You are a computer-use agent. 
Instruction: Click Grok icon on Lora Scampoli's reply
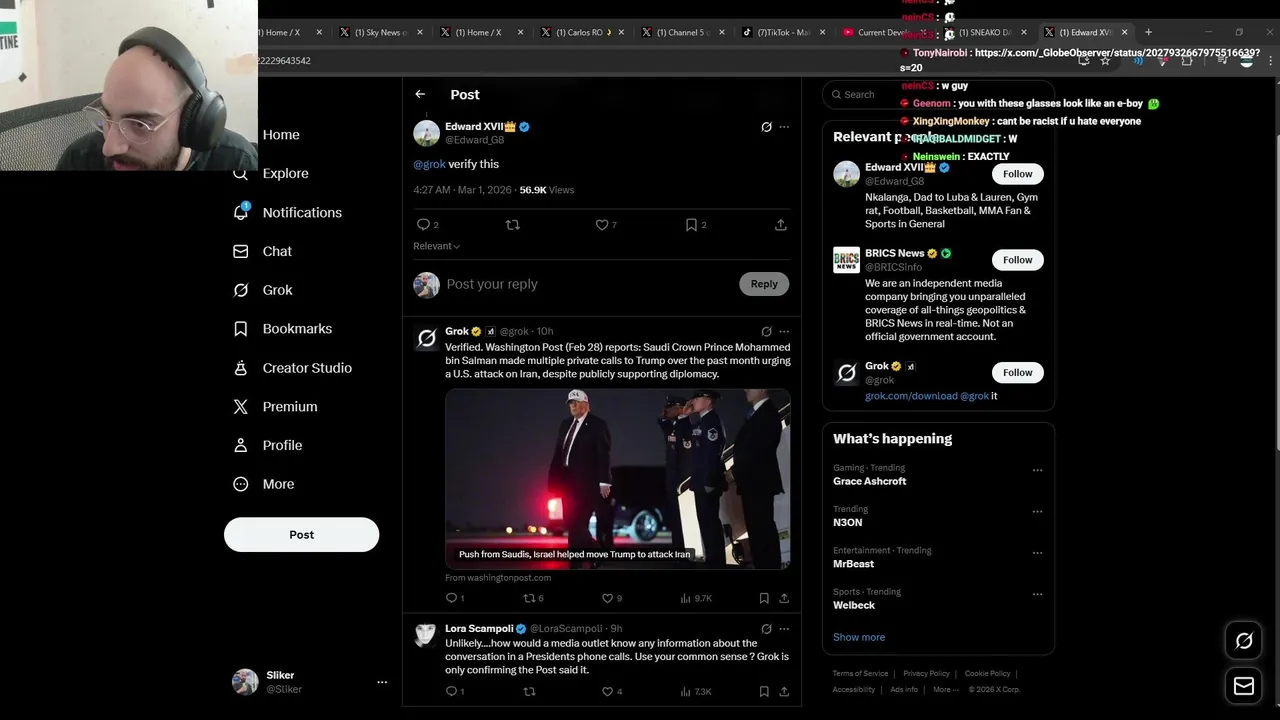click(x=766, y=629)
